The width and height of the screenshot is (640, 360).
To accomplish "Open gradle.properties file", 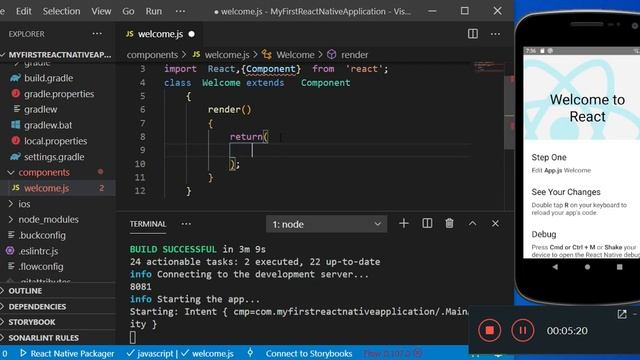I will (x=59, y=94).
